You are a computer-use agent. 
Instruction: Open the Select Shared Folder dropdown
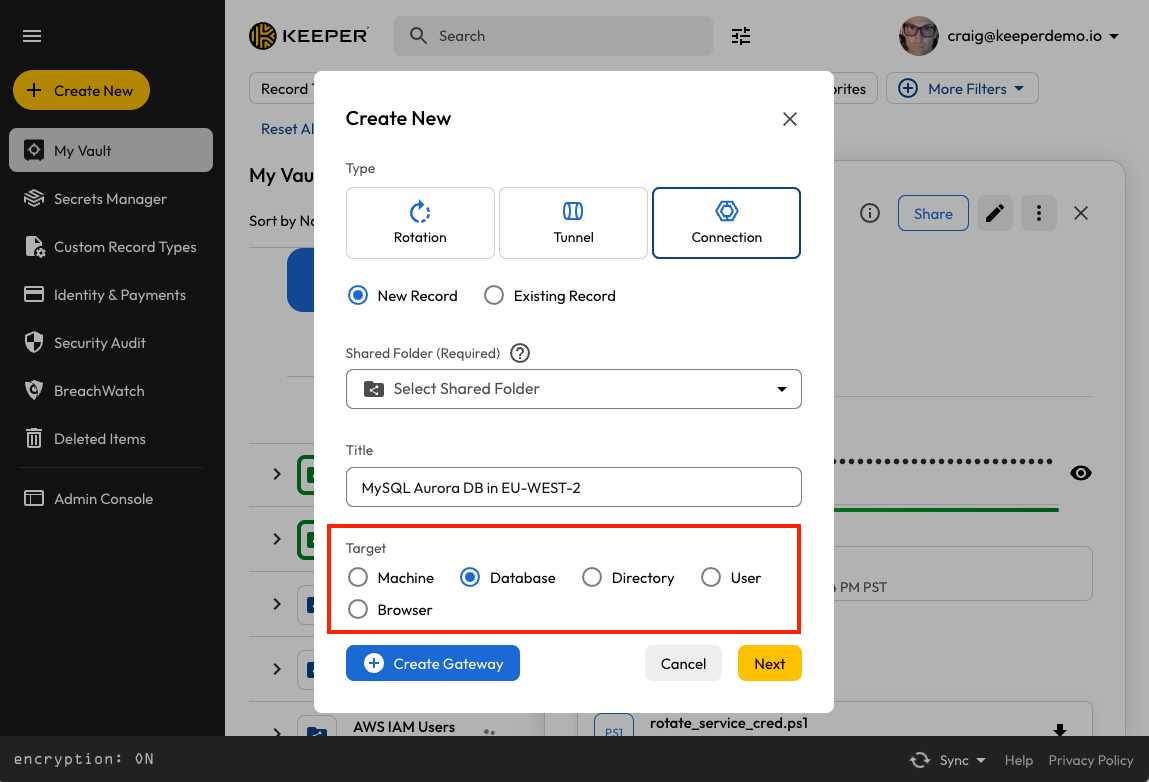(574, 389)
